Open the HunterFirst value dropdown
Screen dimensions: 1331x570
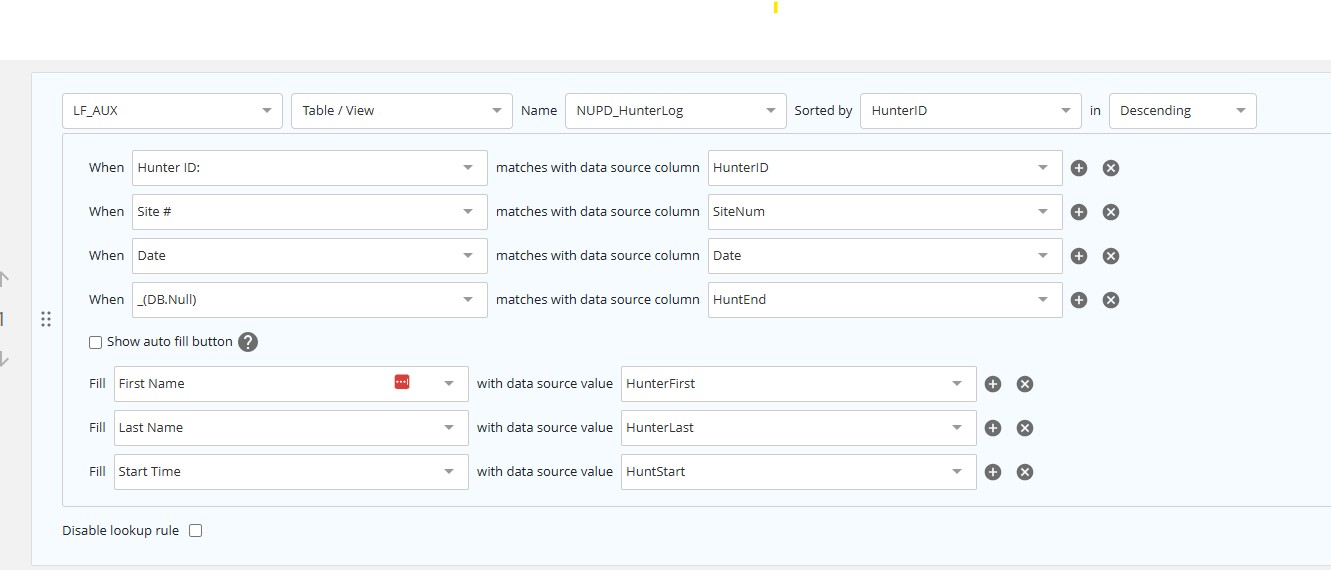(799, 384)
